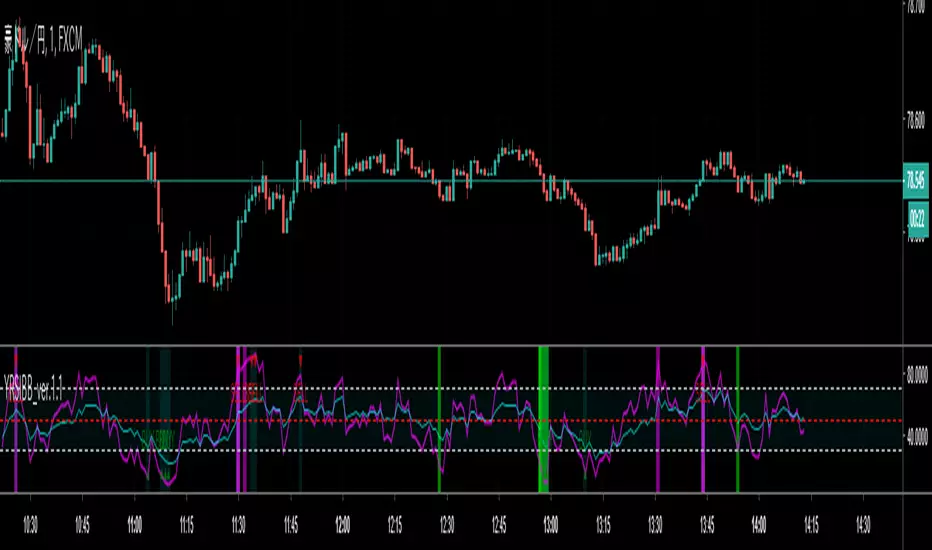Click the 13:00 time axis label
The width and height of the screenshot is (932, 550).
(550, 525)
